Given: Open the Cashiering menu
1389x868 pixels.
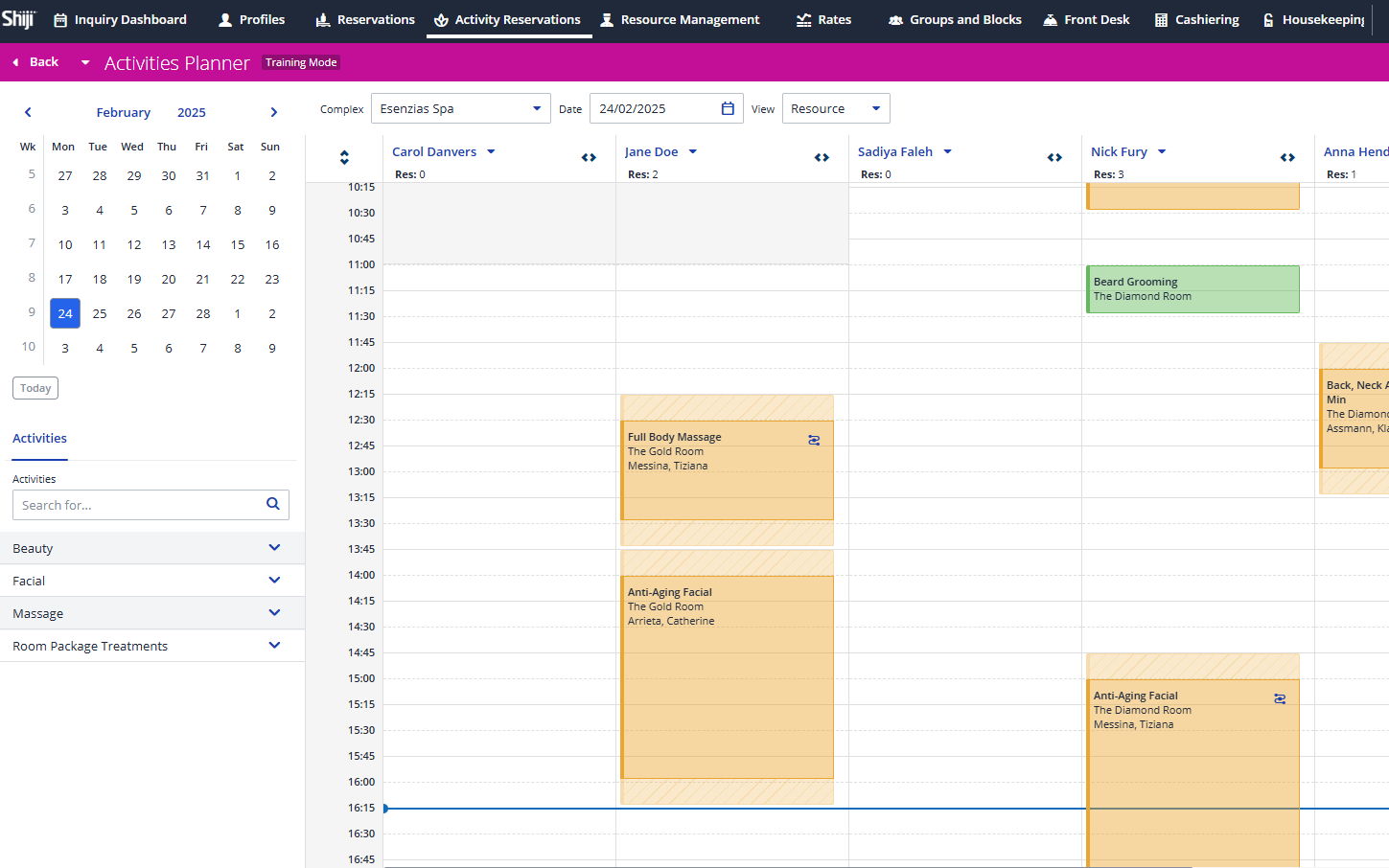Looking at the screenshot, I should [1196, 19].
